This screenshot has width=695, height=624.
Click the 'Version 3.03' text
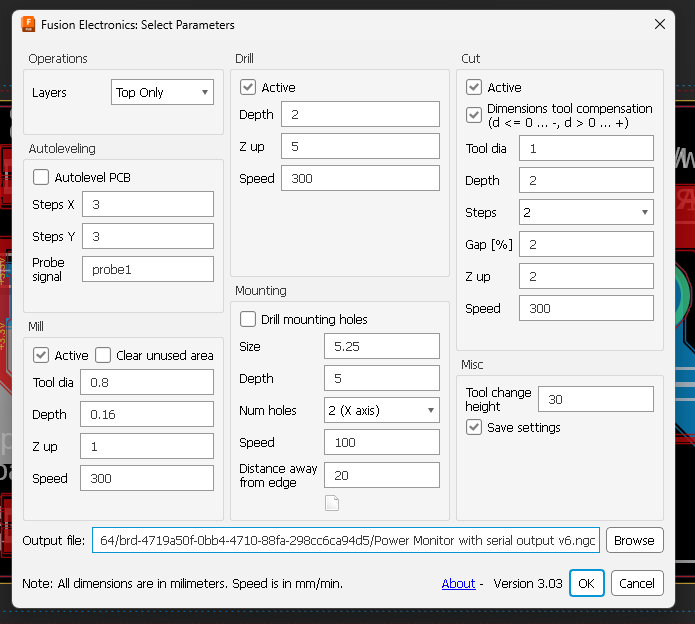[x=528, y=584]
